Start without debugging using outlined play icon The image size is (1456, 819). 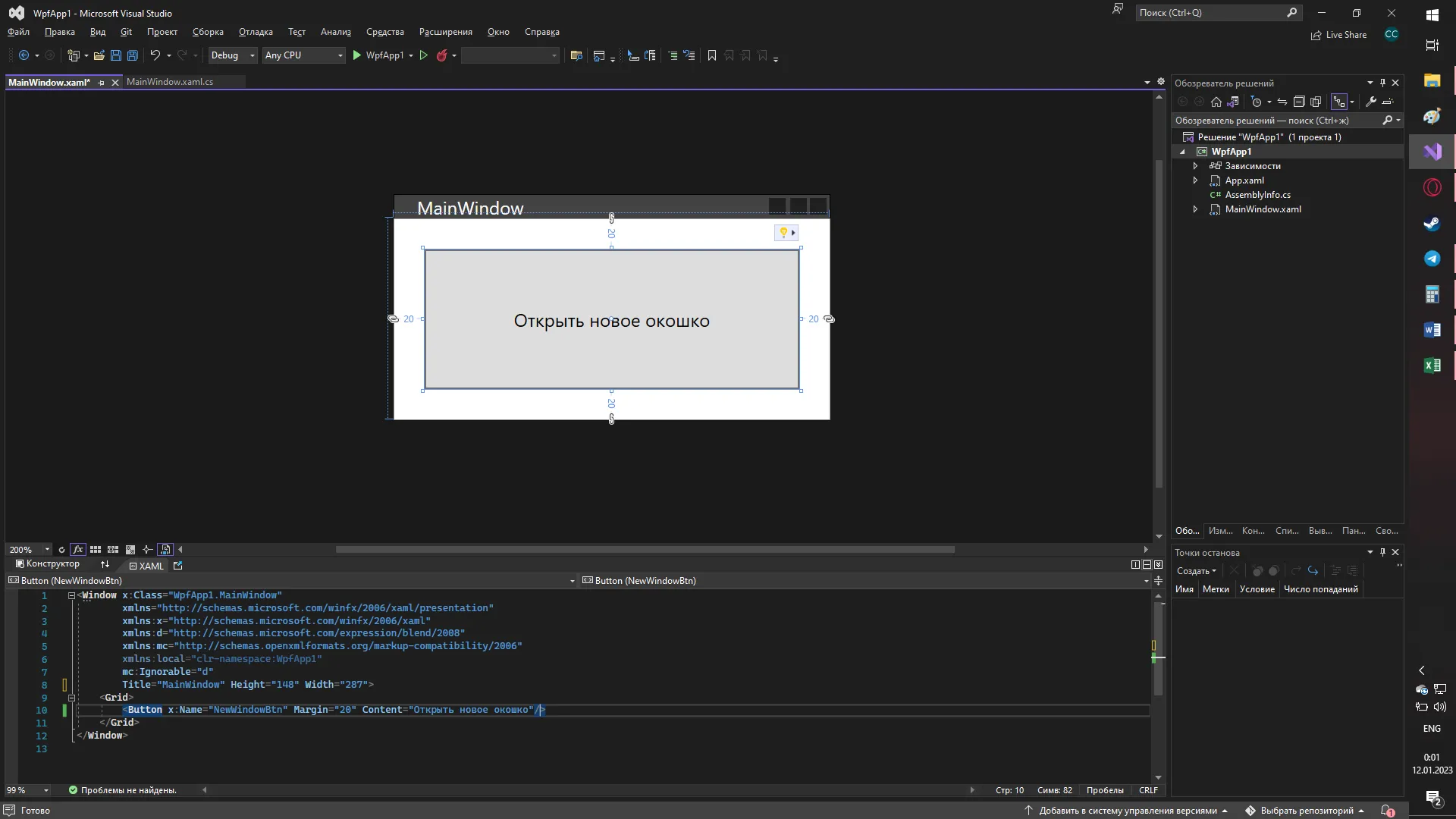tap(424, 55)
